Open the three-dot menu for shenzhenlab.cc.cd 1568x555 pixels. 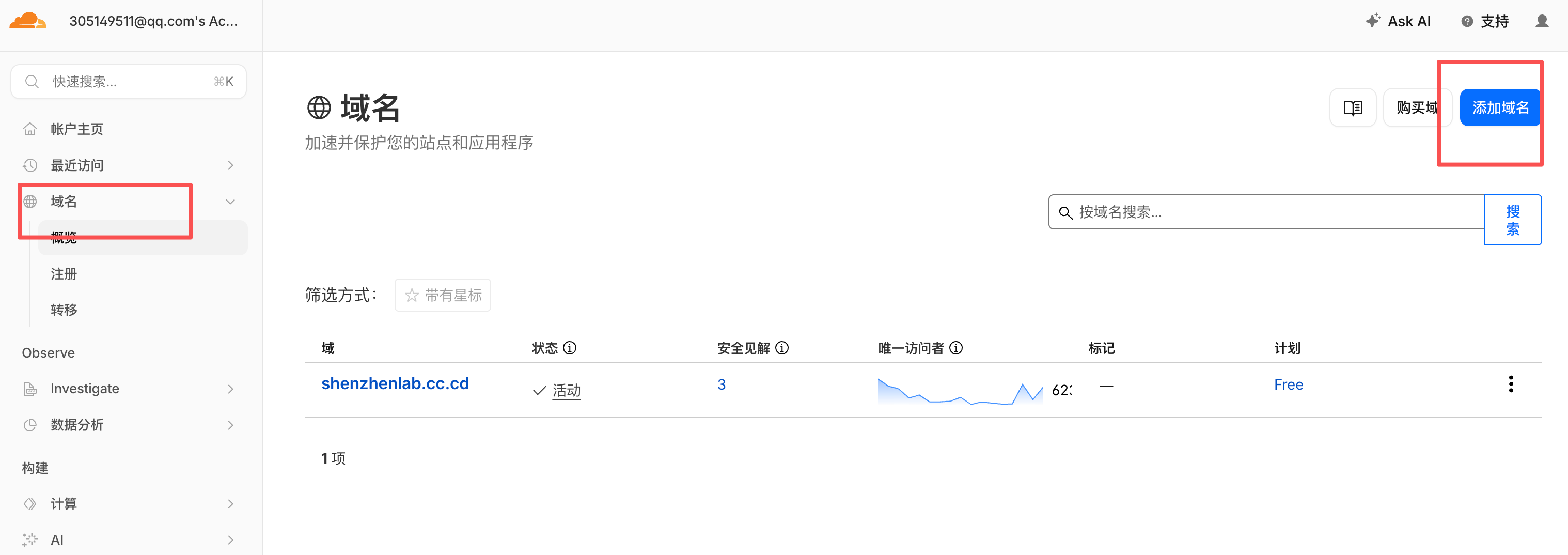pyautogui.click(x=1511, y=384)
